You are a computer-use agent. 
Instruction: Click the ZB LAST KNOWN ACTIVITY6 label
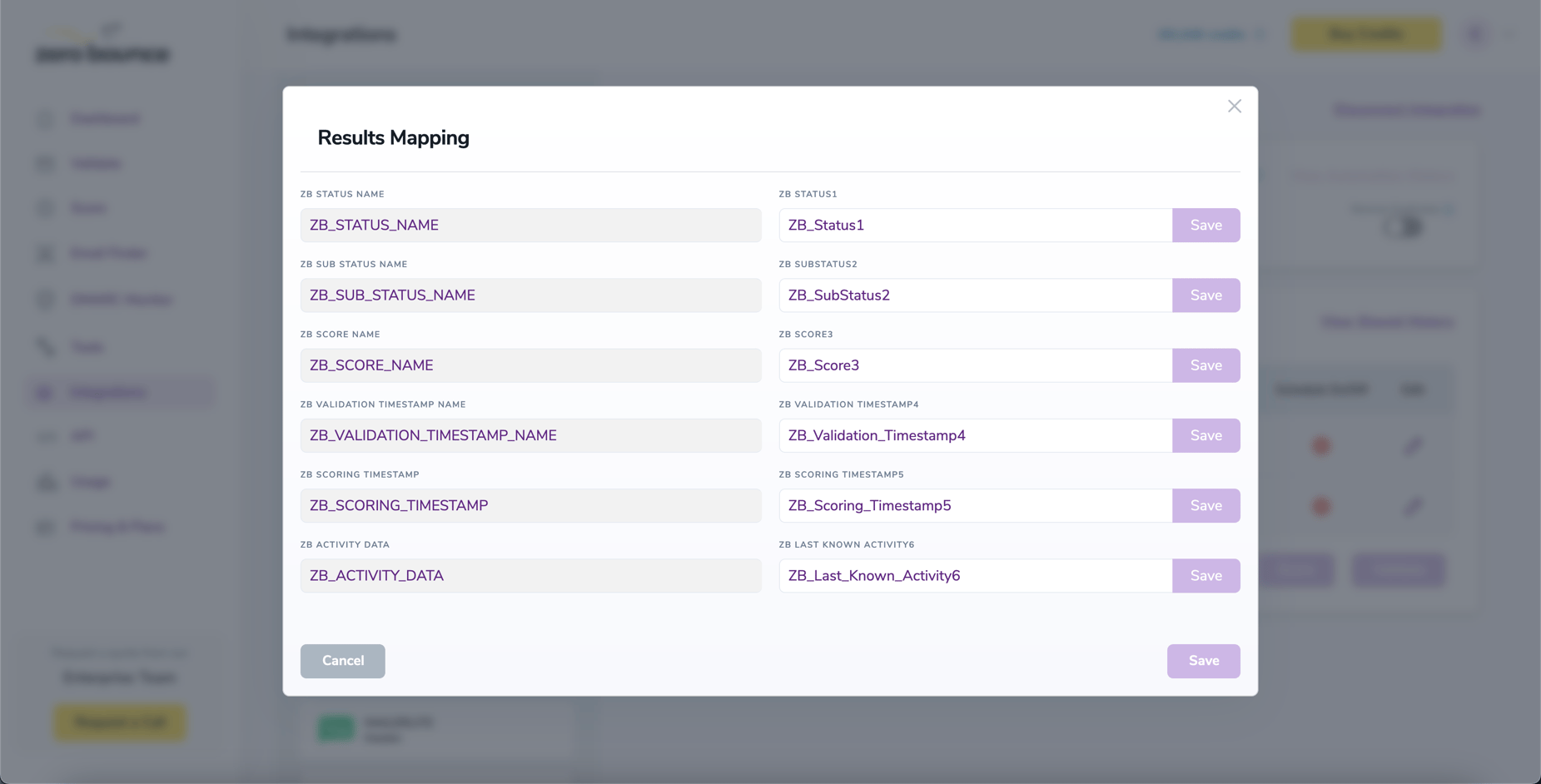coord(846,544)
